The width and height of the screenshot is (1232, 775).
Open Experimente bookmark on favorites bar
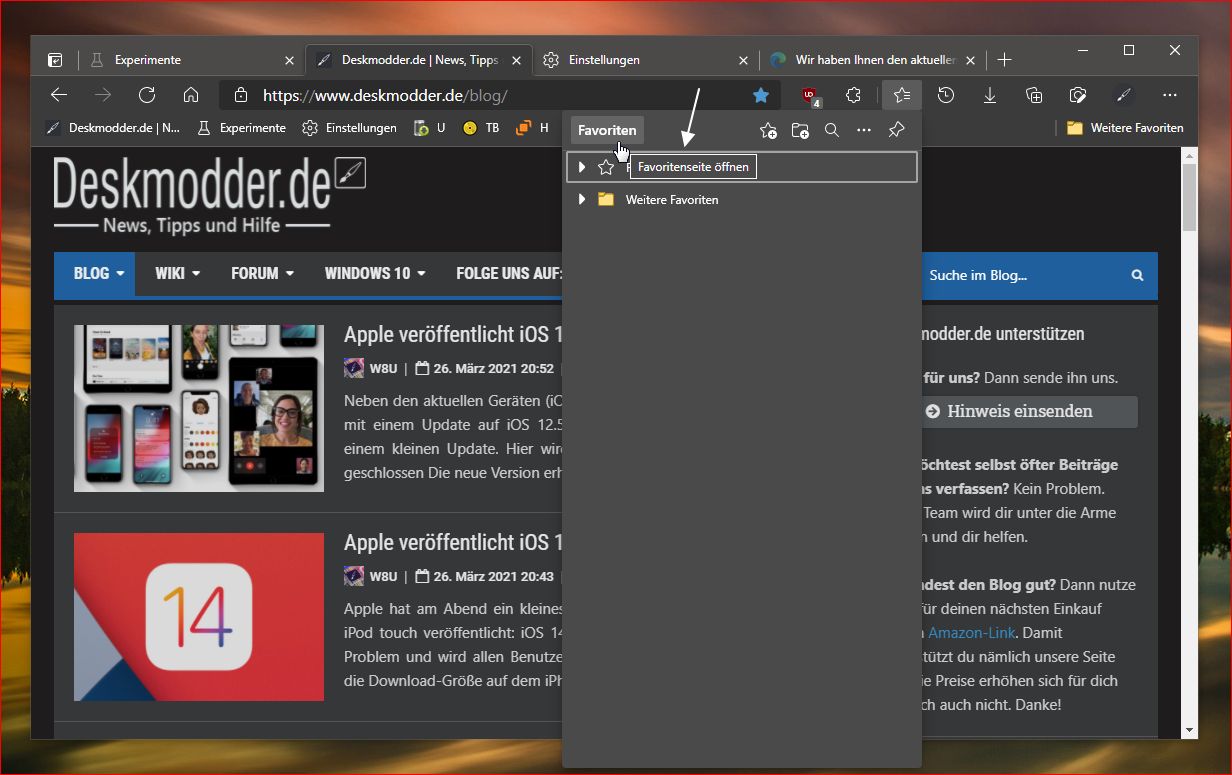(x=241, y=128)
